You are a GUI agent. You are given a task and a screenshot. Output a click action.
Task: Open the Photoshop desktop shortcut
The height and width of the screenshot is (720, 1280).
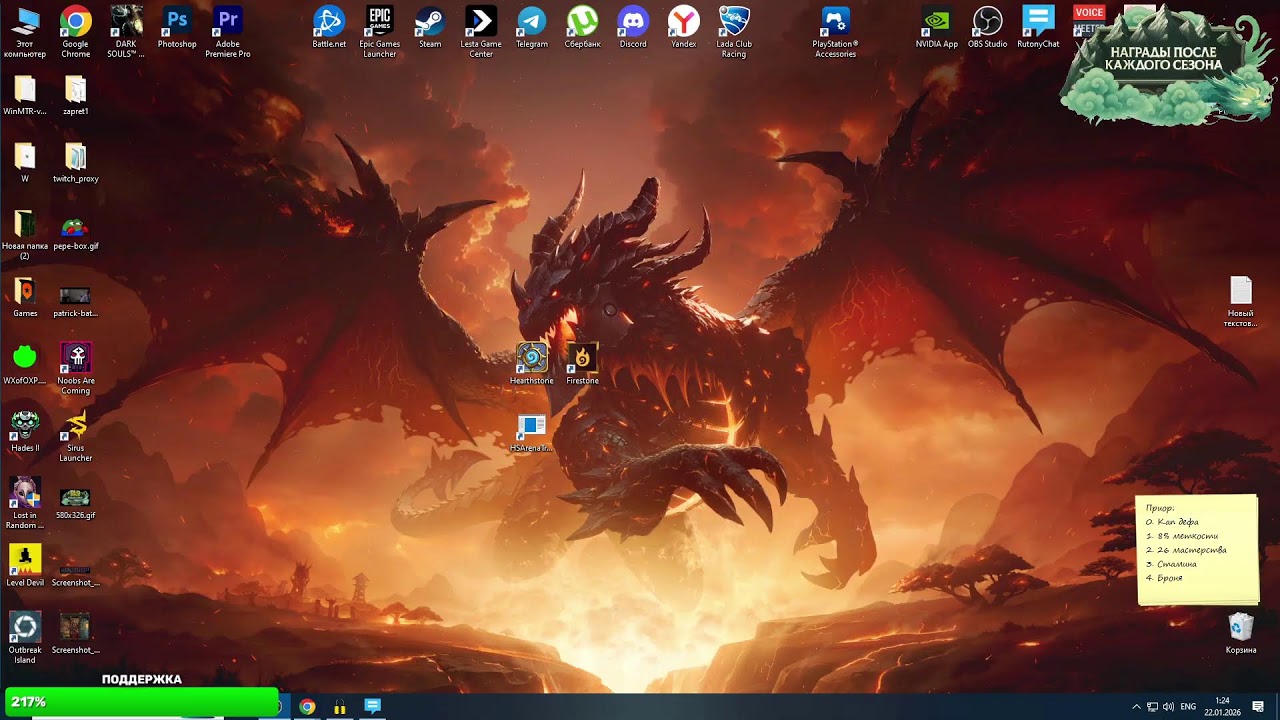[x=177, y=27]
